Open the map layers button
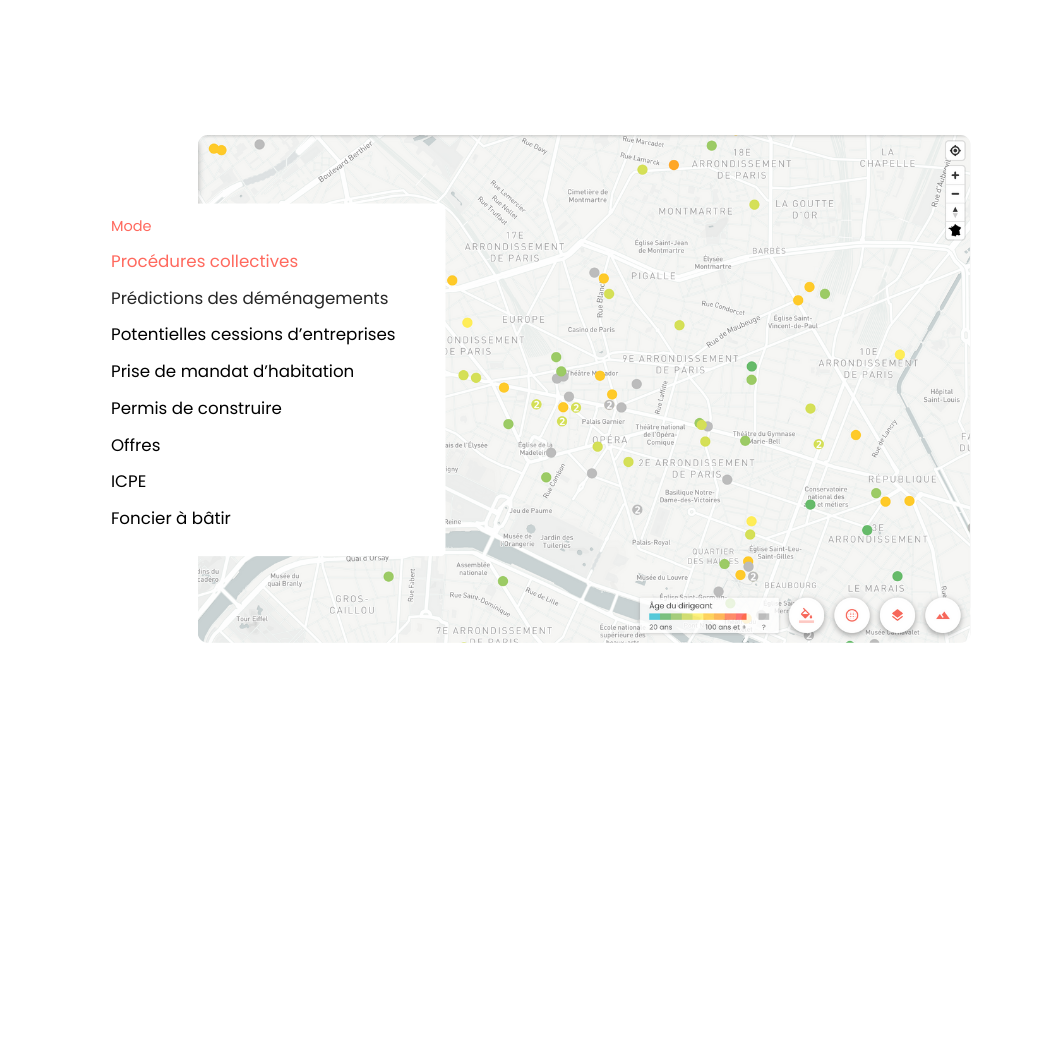This screenshot has height=1048, width=1048. tap(897, 616)
